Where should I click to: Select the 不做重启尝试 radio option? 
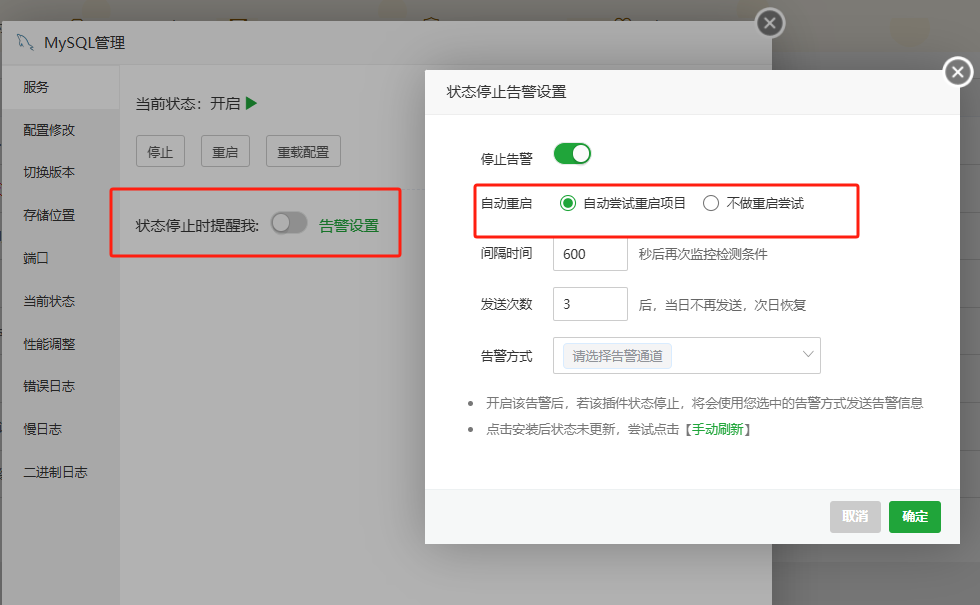[x=711, y=203]
